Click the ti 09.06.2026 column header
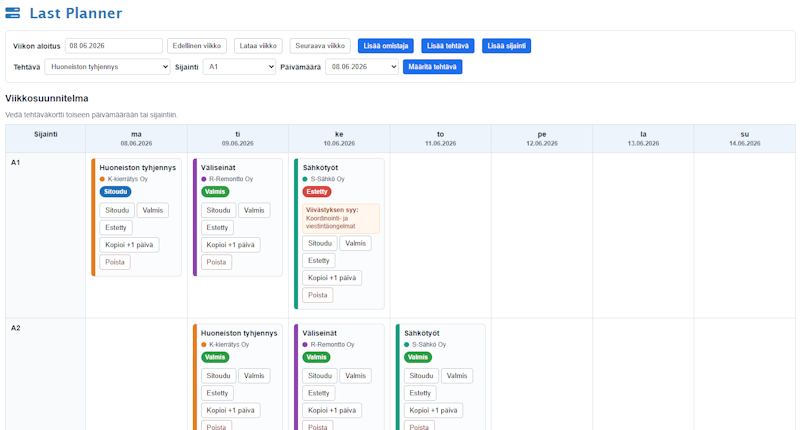Image resolution: width=800 pixels, height=430 pixels. (x=238, y=139)
